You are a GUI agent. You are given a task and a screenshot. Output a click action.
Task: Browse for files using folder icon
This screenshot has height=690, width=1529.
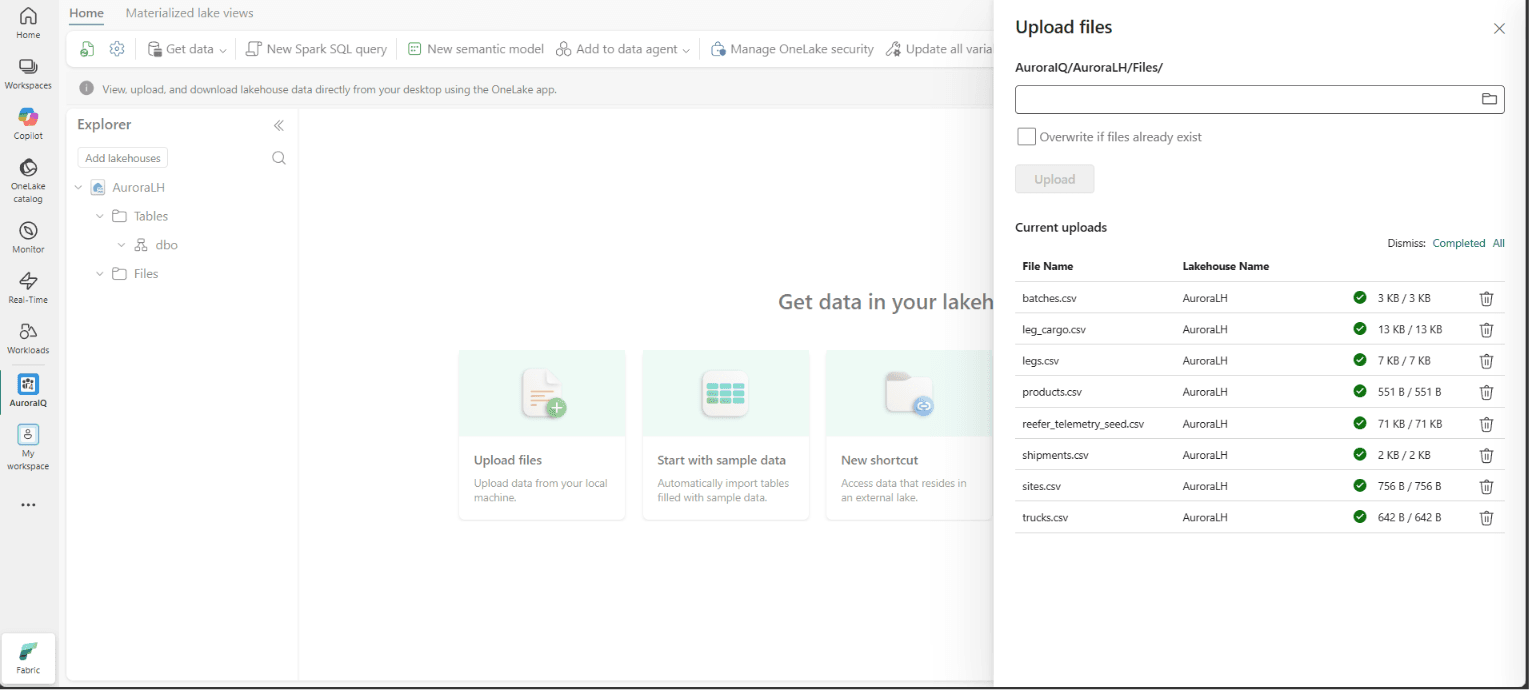pyautogui.click(x=1489, y=99)
